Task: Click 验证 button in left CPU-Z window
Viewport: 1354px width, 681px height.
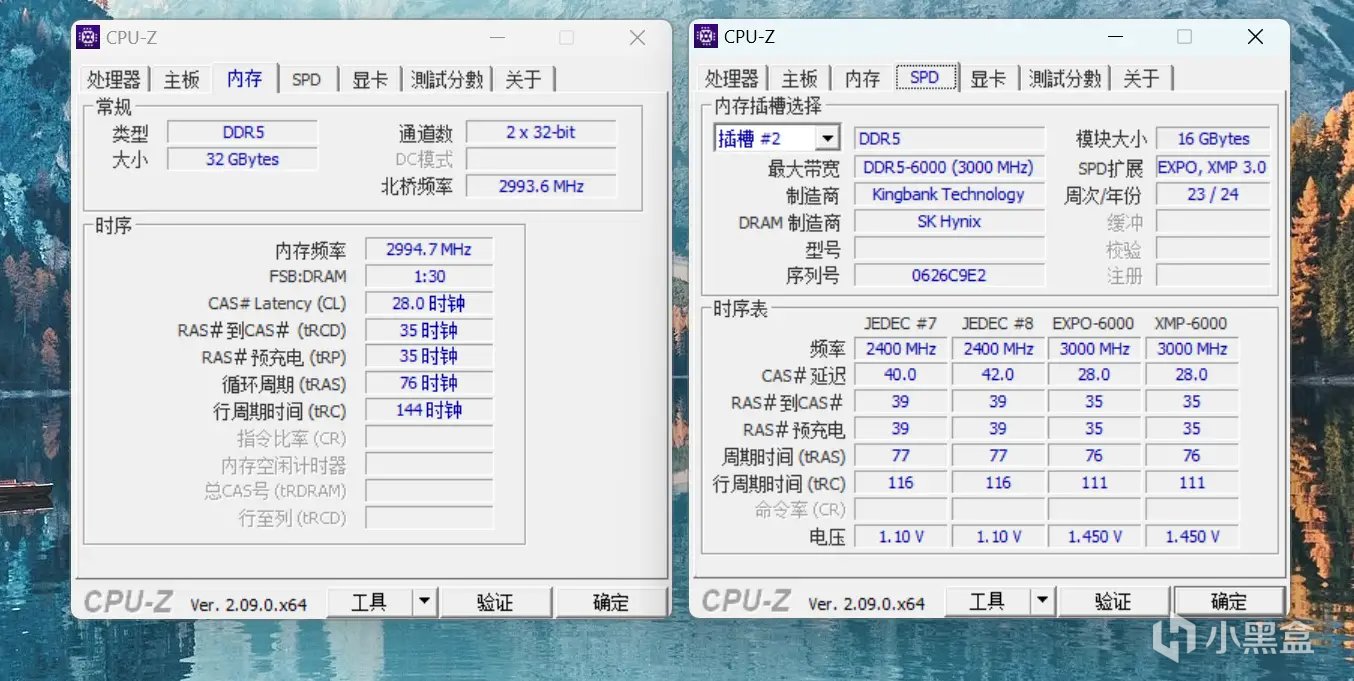Action: [495, 602]
